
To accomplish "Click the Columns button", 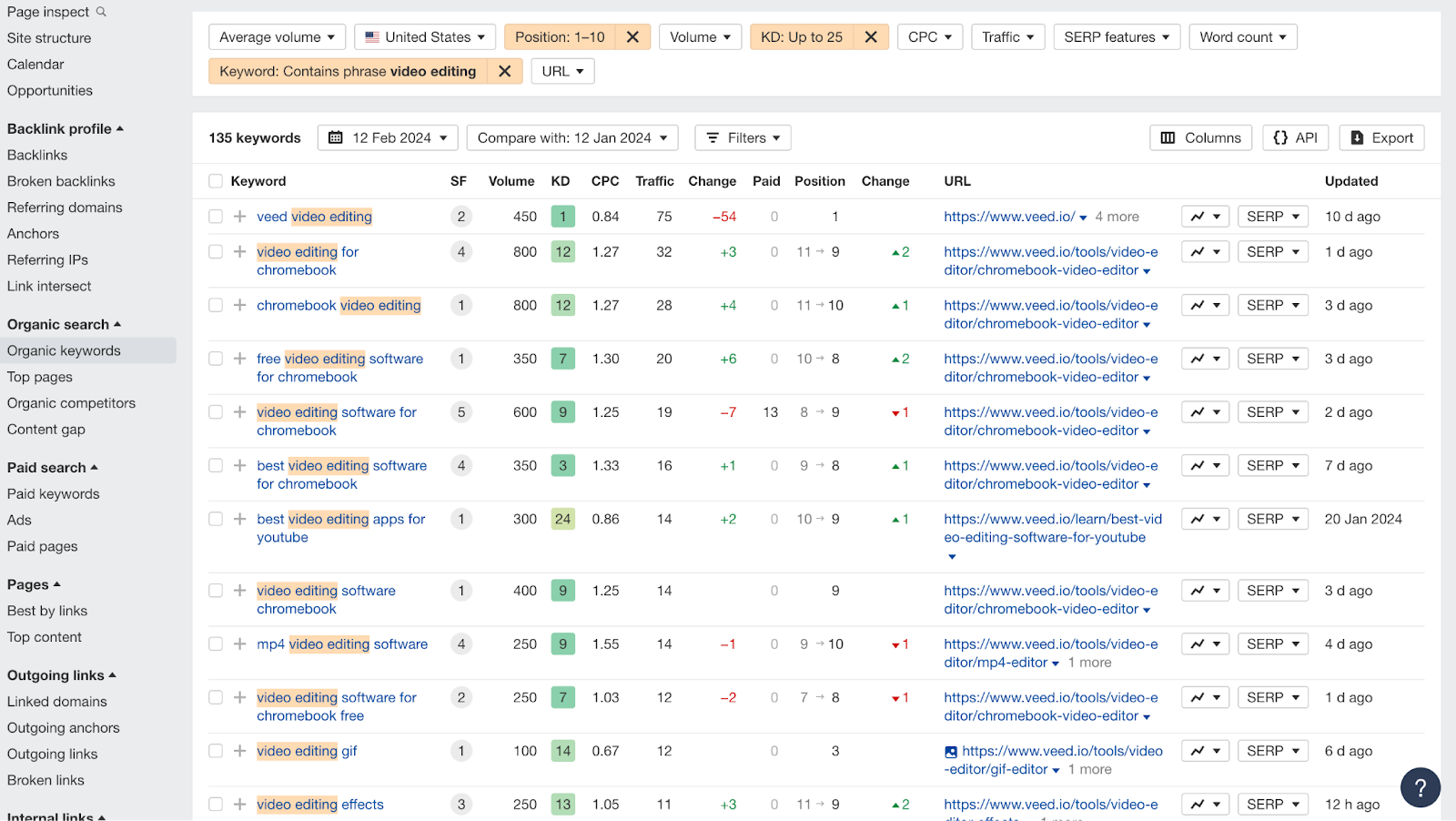I will [x=1201, y=138].
